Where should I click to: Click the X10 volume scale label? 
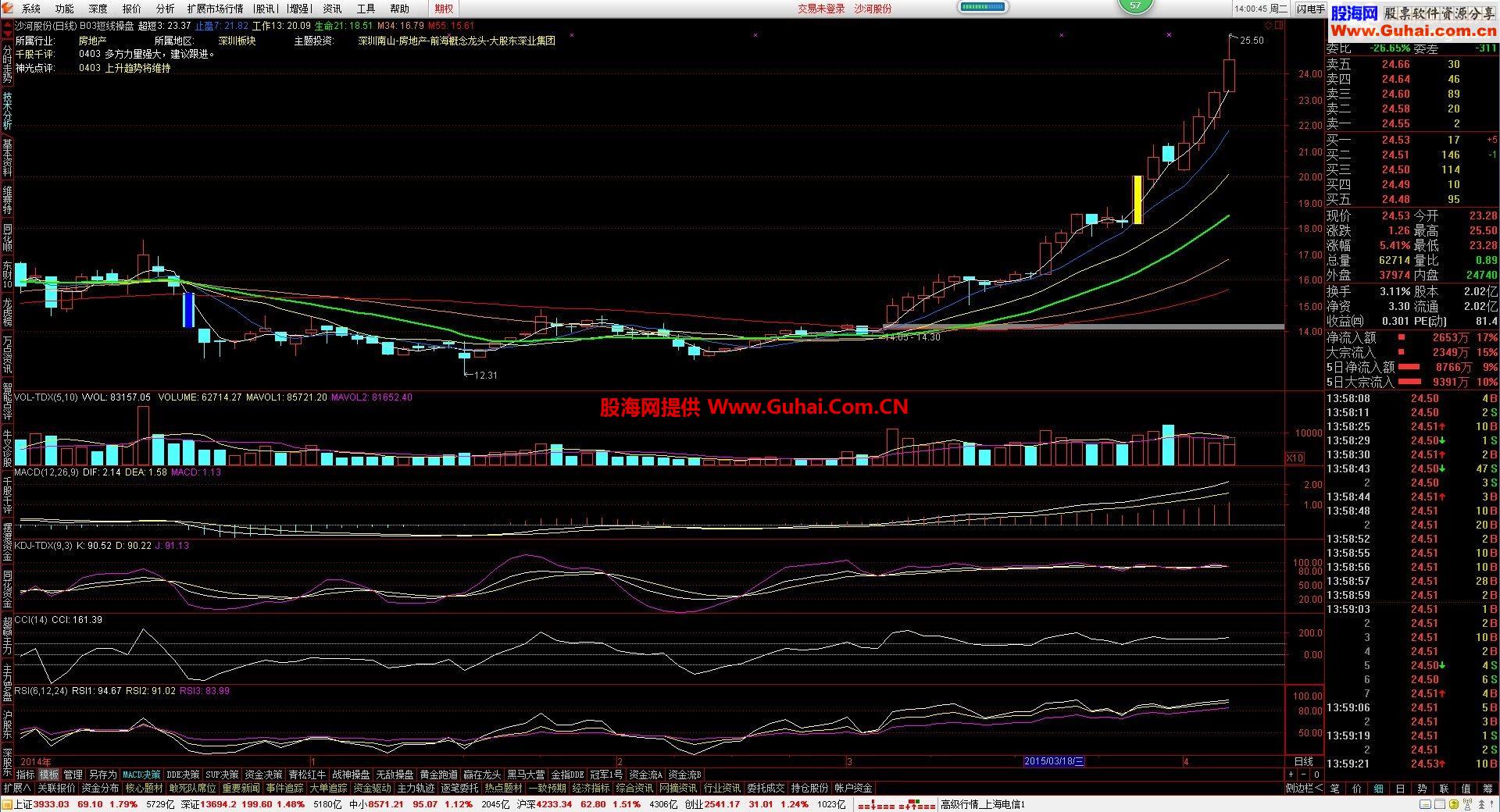[1295, 458]
